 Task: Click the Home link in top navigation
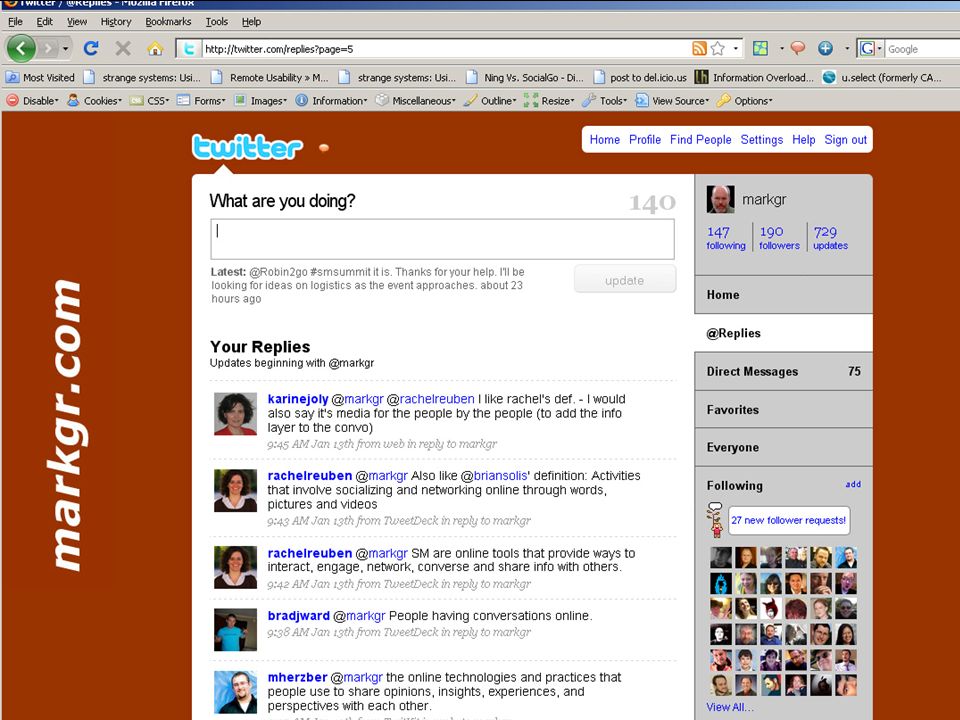[x=604, y=140]
